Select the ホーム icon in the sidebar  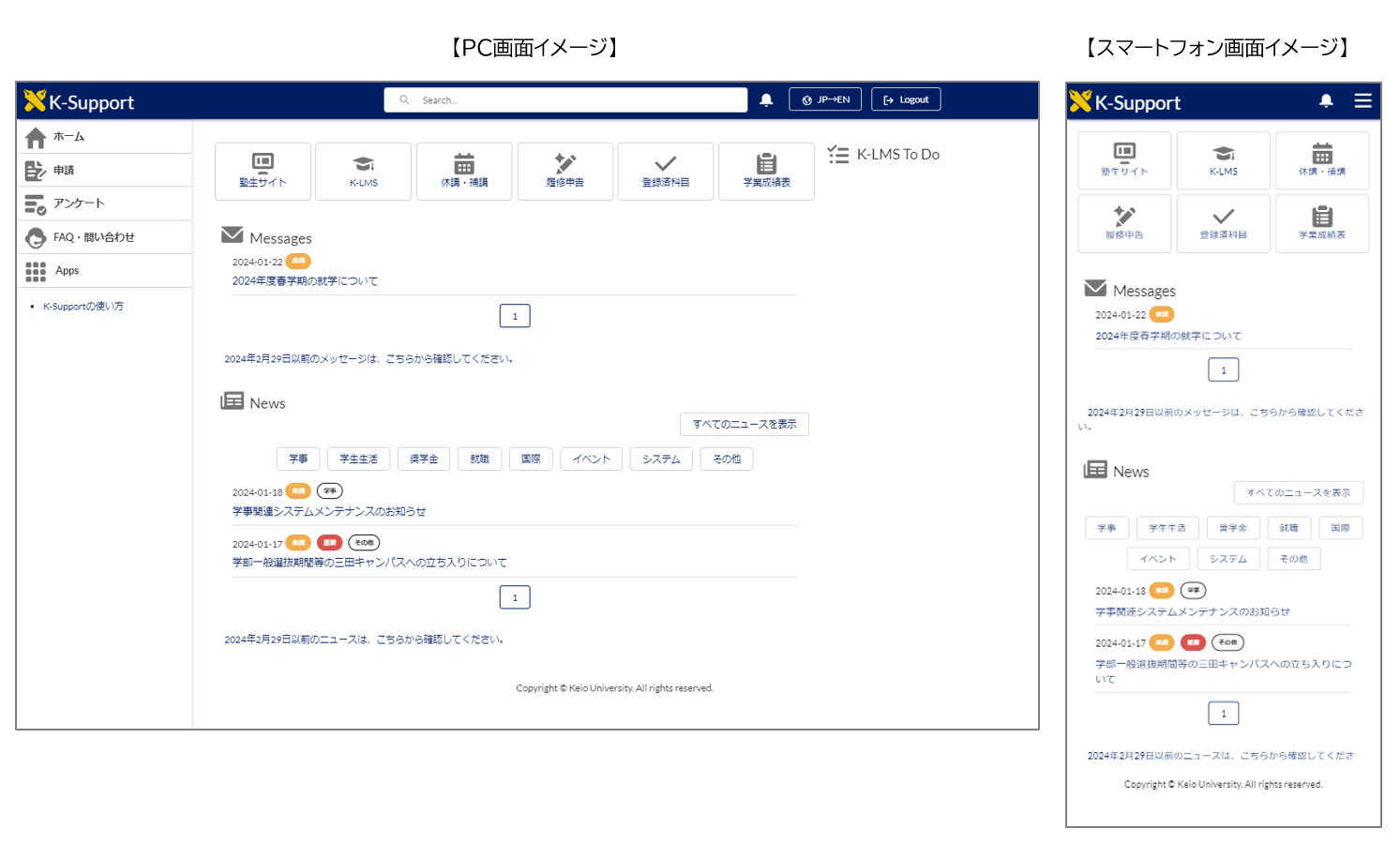pyautogui.click(x=35, y=136)
